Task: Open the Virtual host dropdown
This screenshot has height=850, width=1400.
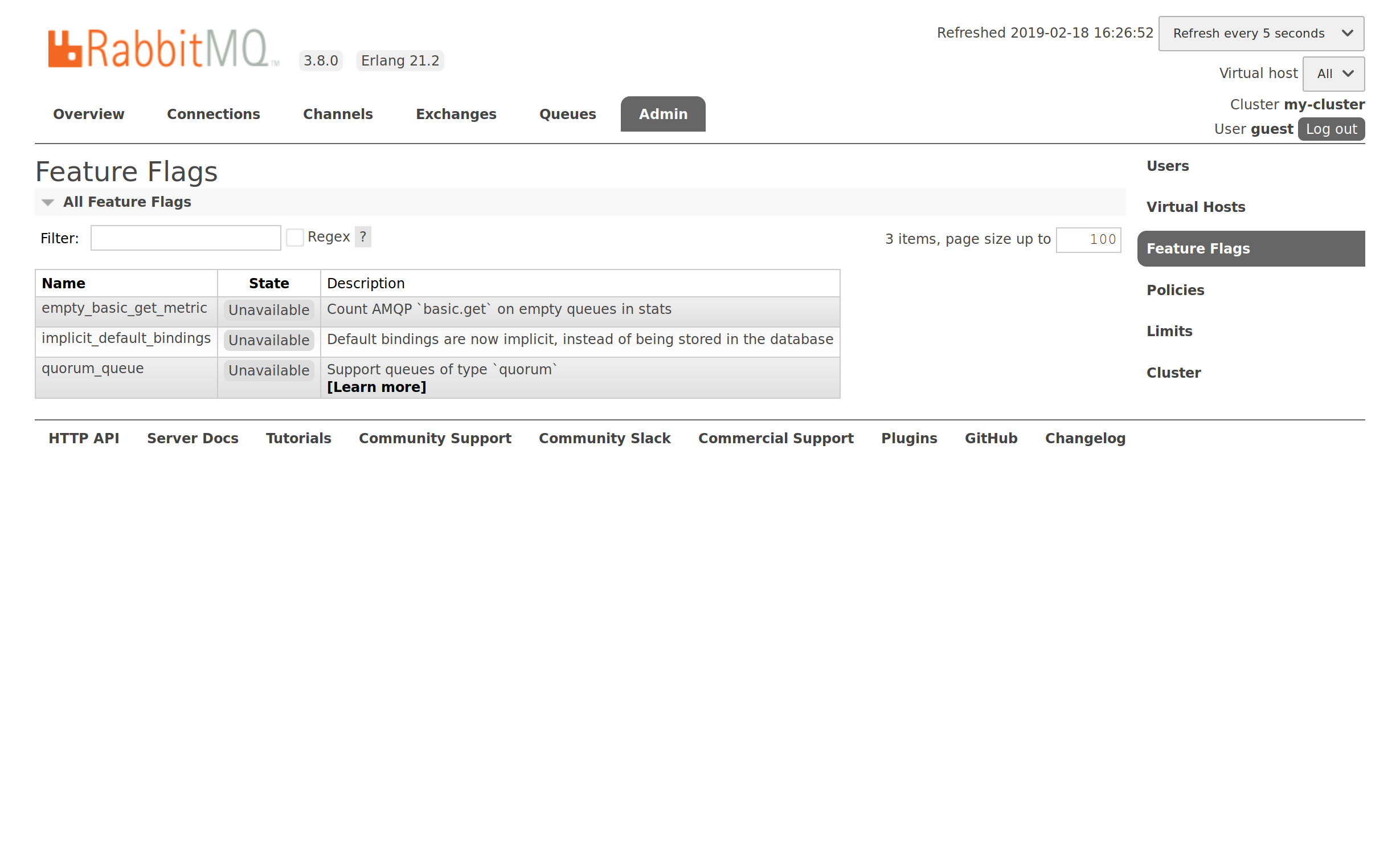Action: coord(1333,74)
